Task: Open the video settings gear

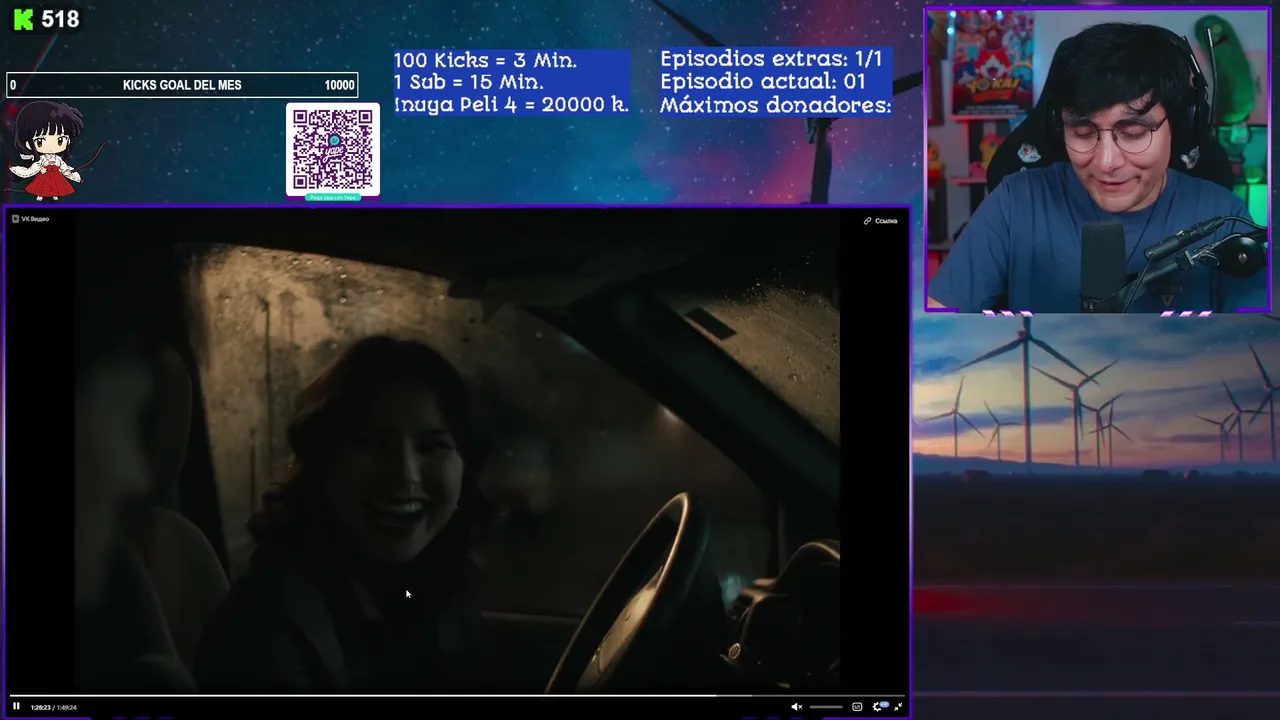Action: (878, 707)
